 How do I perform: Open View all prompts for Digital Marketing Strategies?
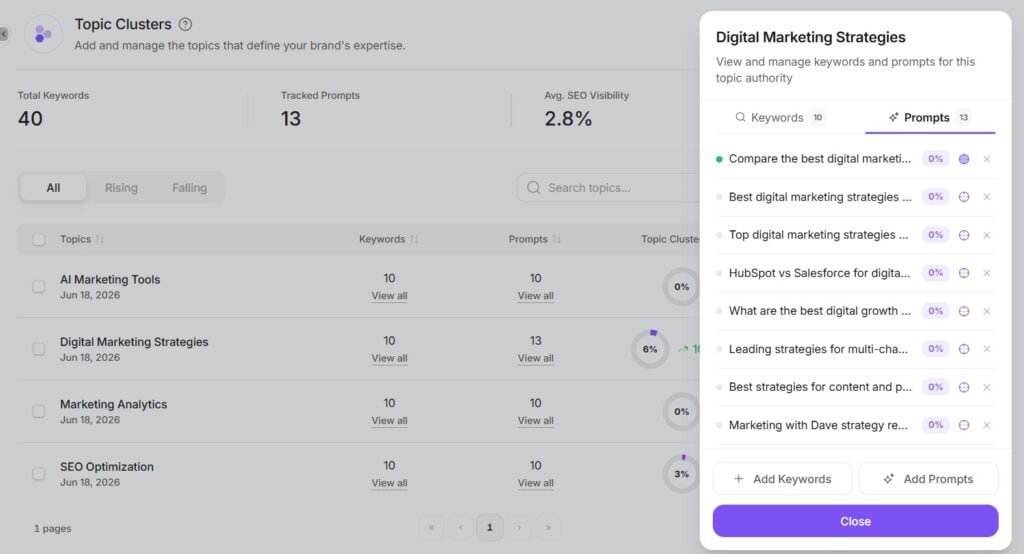coord(536,359)
